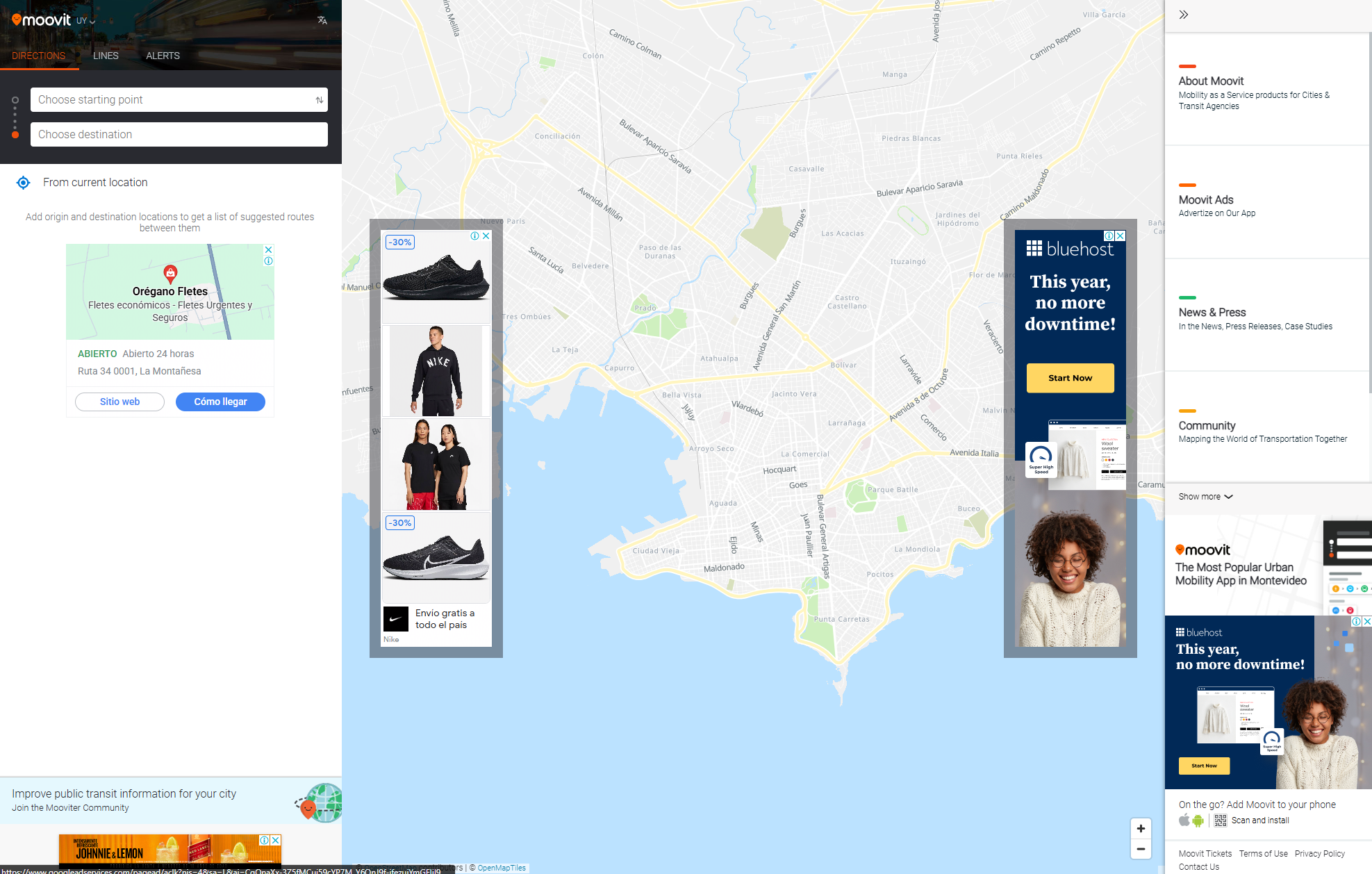Open the Terms of Use link
The width and height of the screenshot is (1372, 874).
[x=1263, y=854]
